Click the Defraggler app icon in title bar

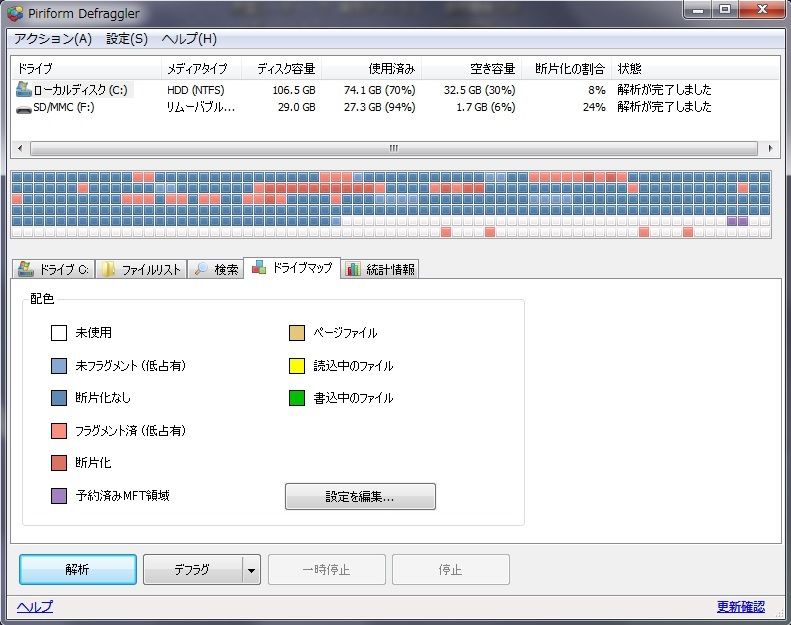pyautogui.click(x=15, y=13)
